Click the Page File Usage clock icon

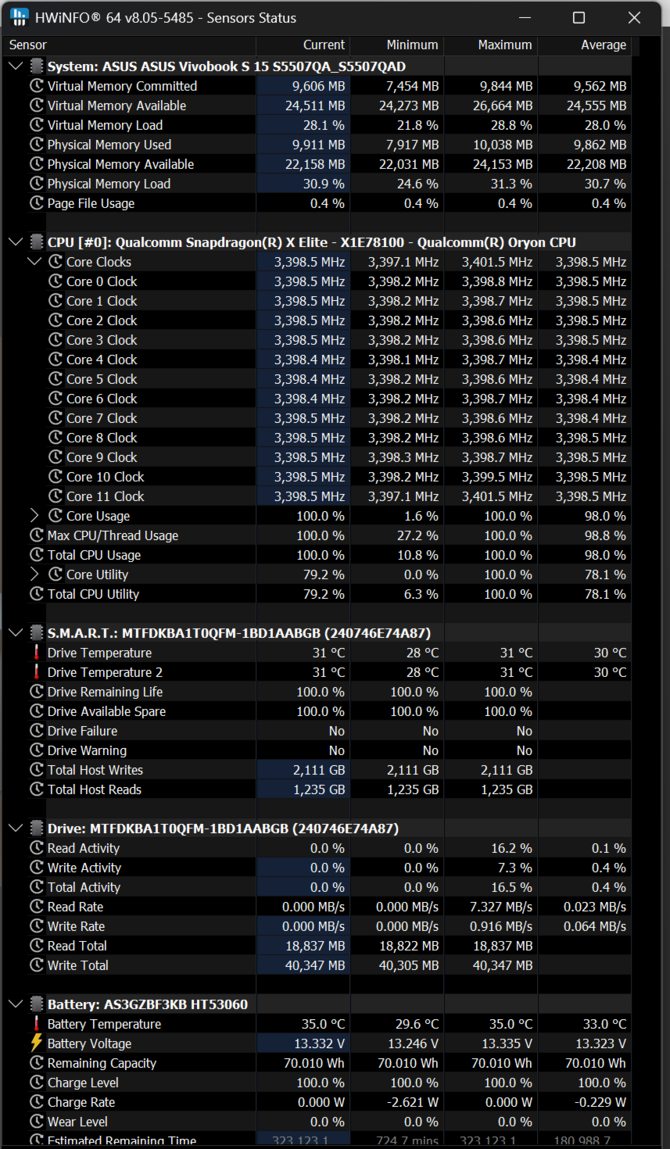37,203
